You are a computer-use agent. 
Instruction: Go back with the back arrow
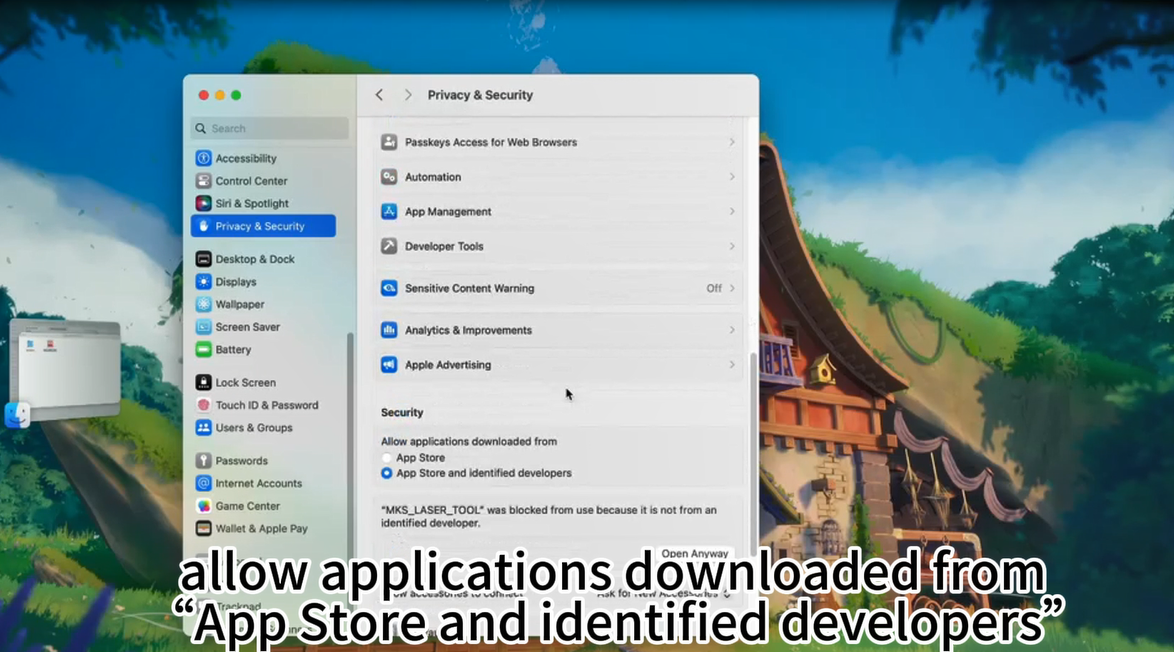(380, 95)
